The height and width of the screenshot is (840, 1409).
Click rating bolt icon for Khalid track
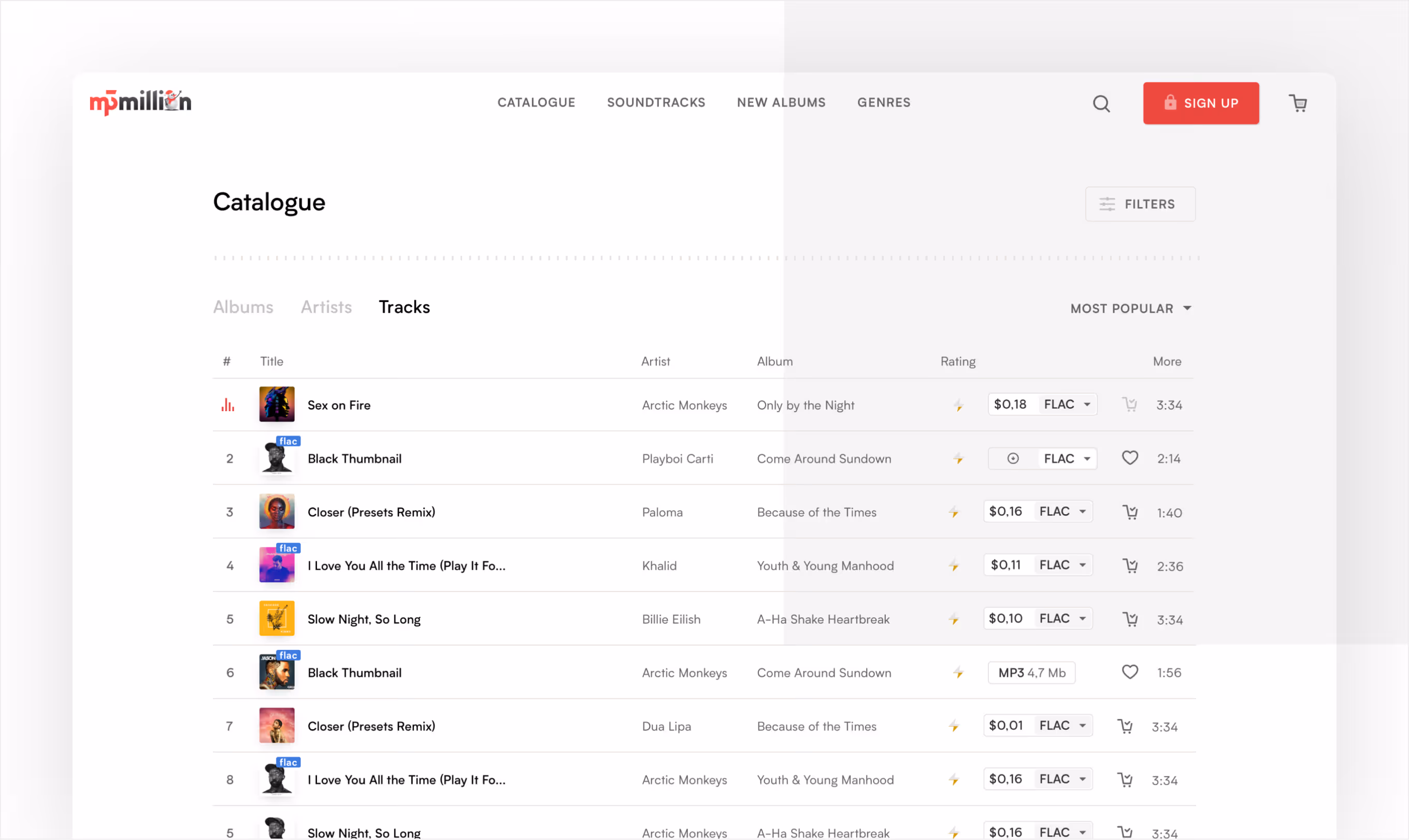(x=954, y=566)
